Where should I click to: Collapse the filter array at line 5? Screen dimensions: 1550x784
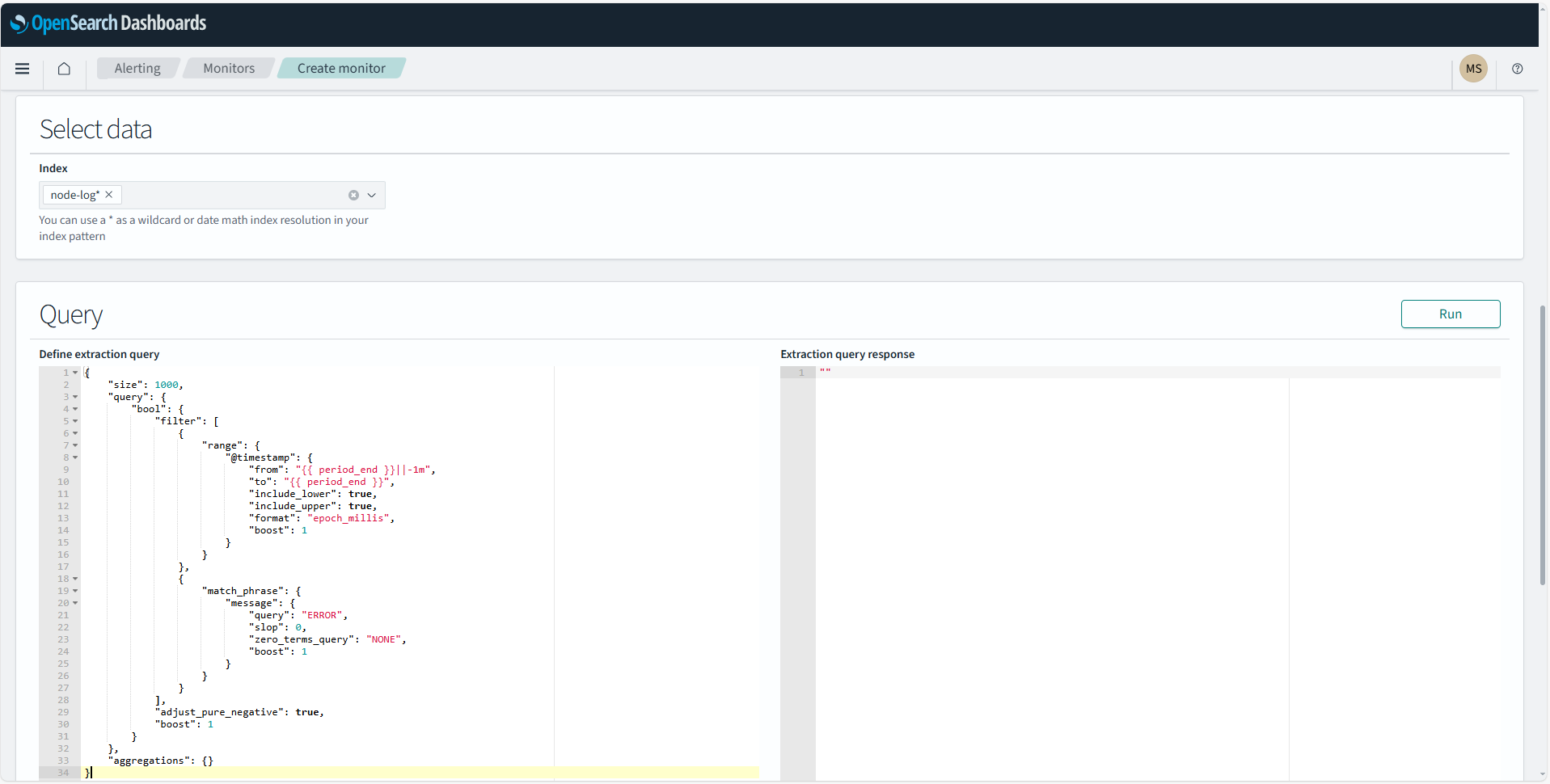[x=75, y=421]
